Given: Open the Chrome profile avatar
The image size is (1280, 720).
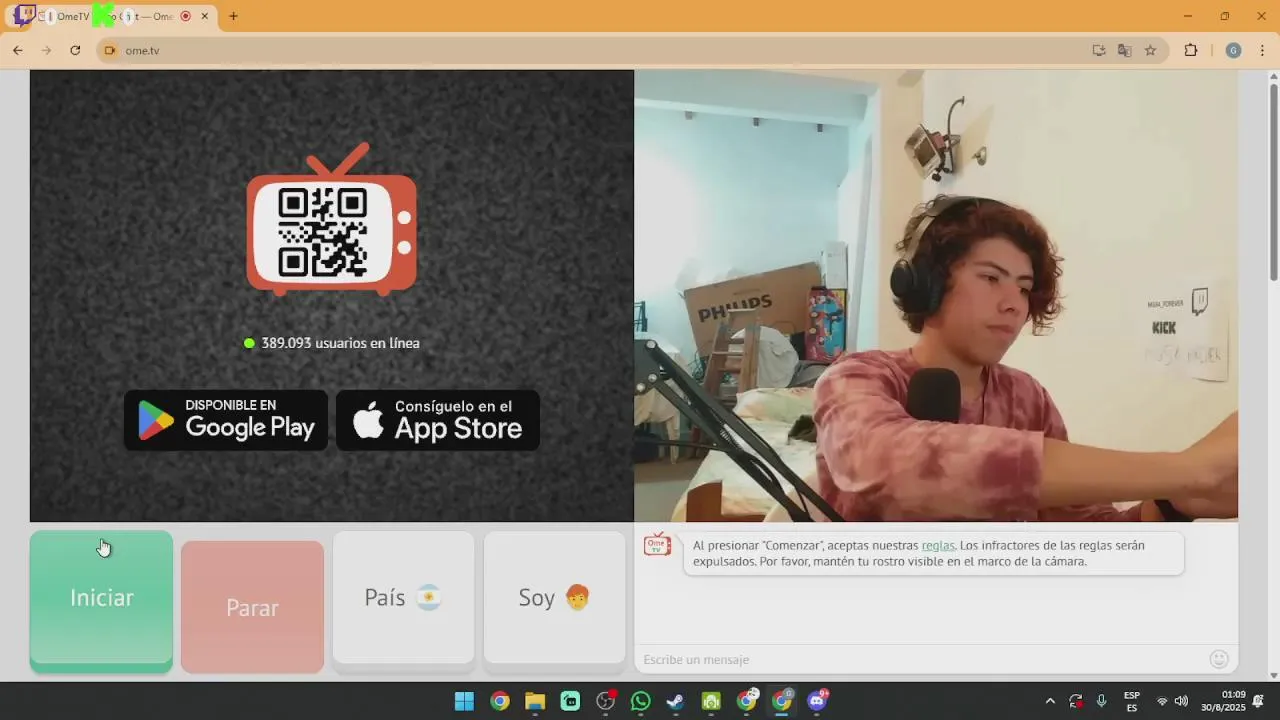Looking at the screenshot, I should [x=1233, y=50].
